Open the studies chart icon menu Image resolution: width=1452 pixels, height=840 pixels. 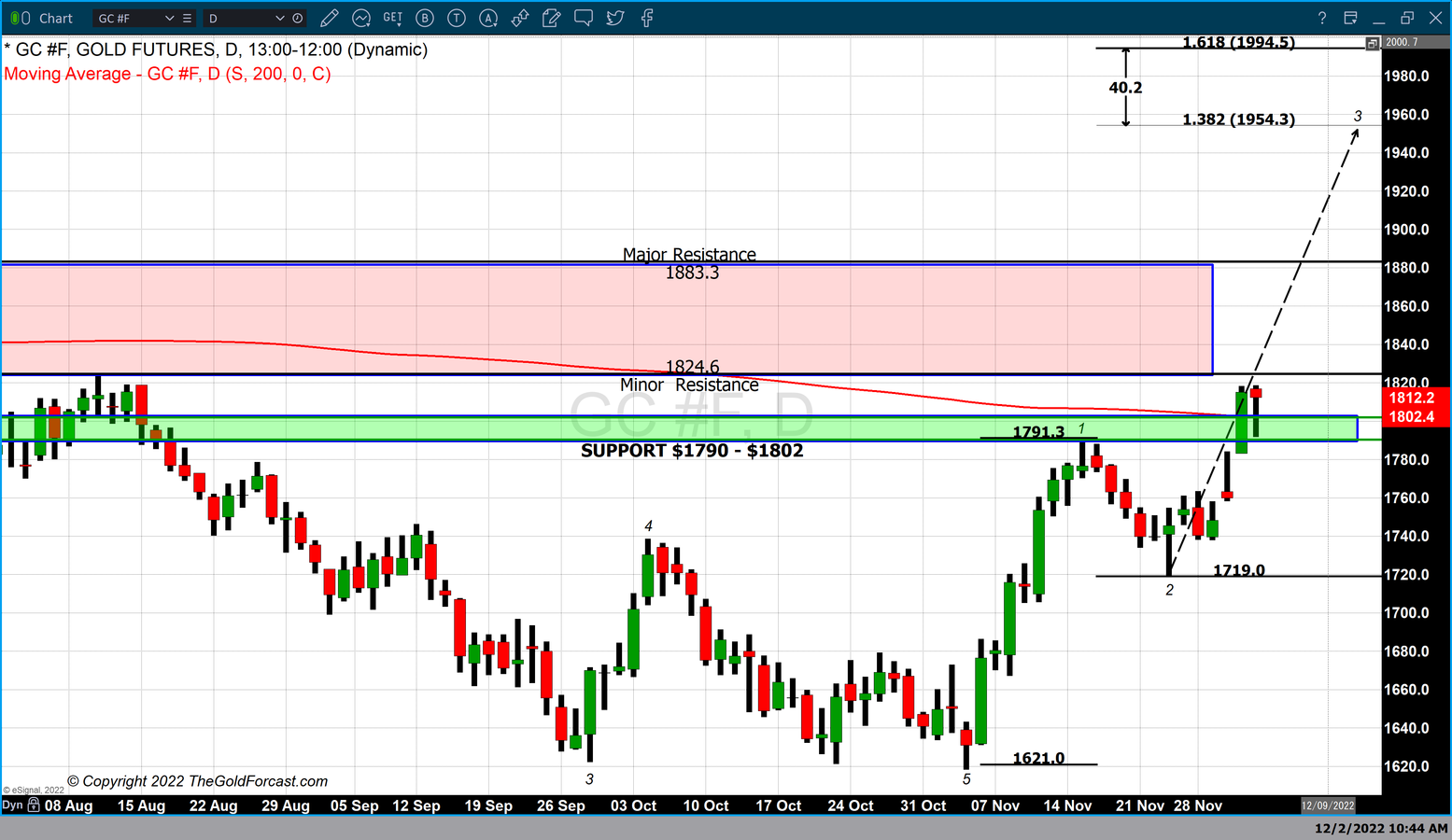[x=361, y=18]
